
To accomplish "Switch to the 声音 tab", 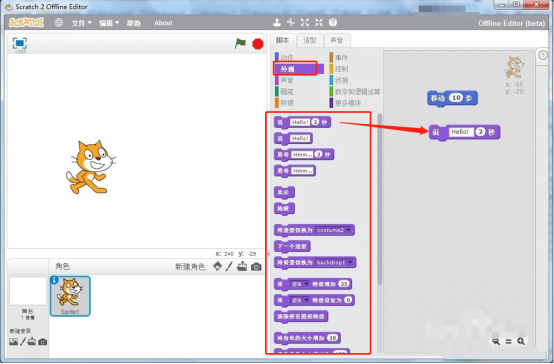I will pyautogui.click(x=337, y=40).
